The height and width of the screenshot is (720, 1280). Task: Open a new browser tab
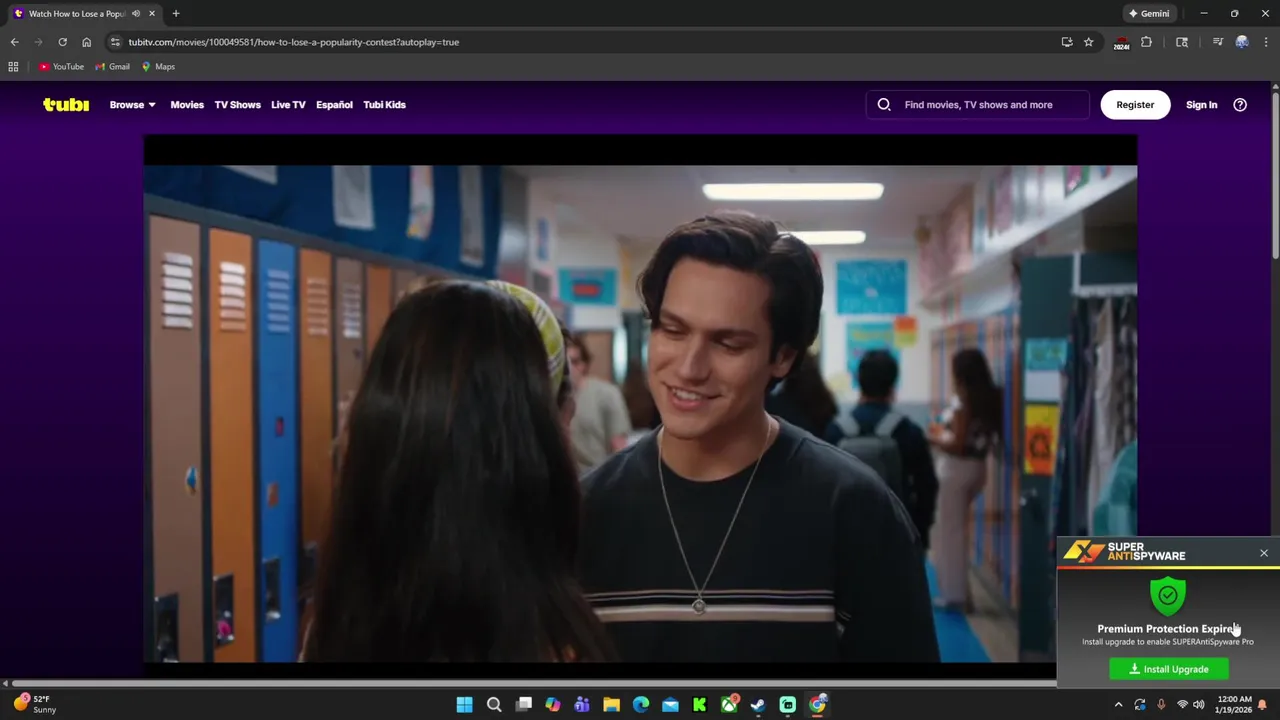click(x=176, y=14)
